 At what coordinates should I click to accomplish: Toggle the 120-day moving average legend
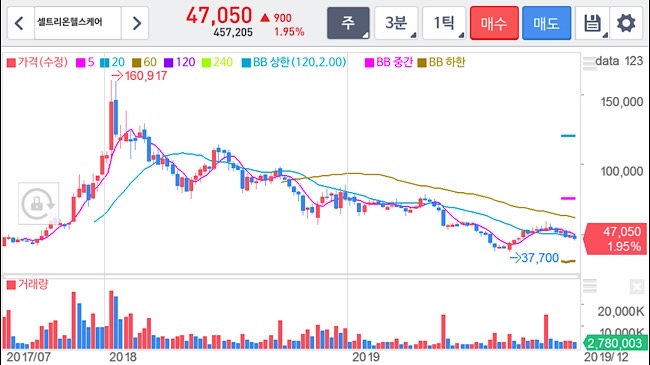tap(179, 62)
